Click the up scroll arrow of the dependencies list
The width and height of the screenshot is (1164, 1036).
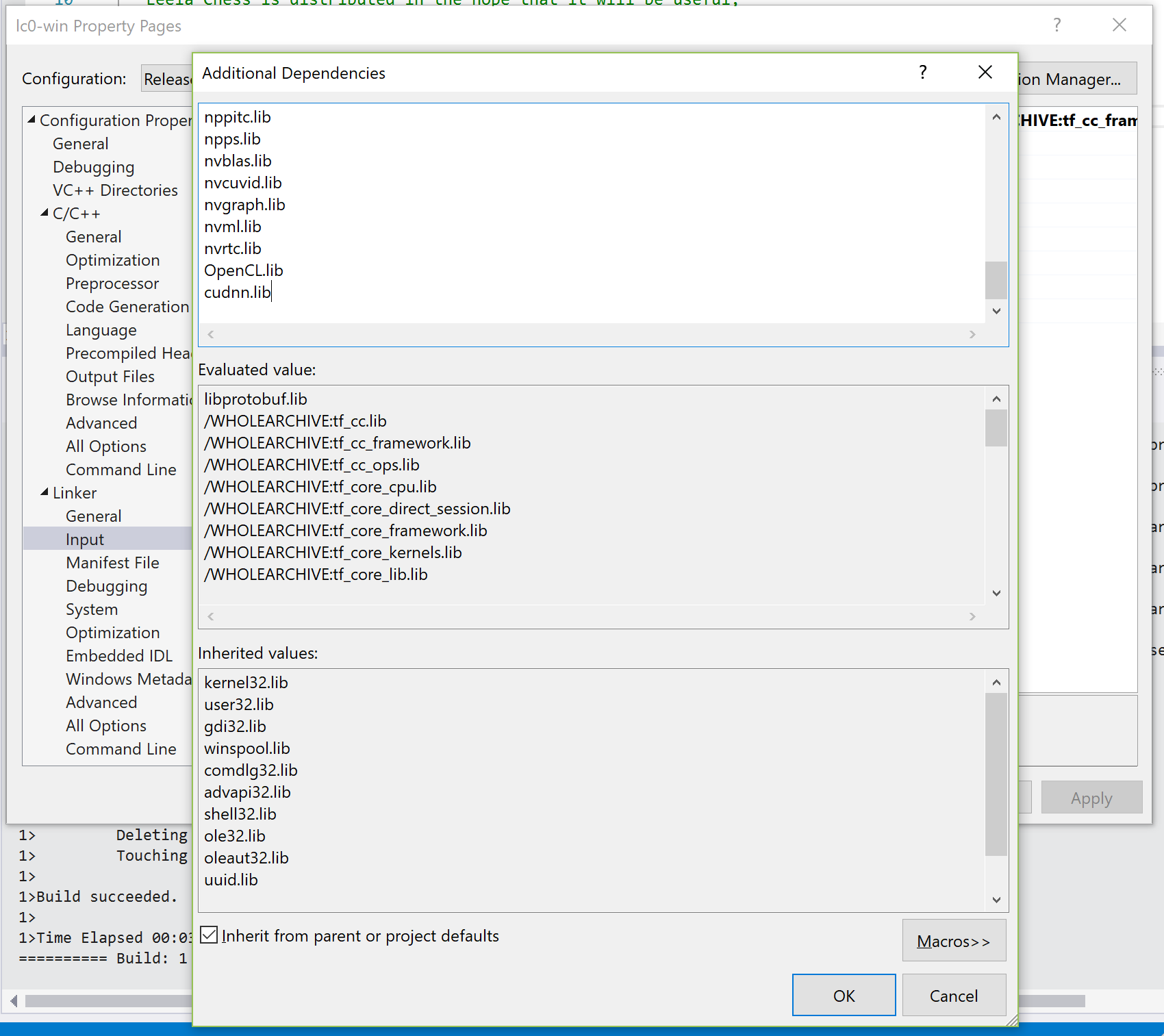pyautogui.click(x=996, y=117)
